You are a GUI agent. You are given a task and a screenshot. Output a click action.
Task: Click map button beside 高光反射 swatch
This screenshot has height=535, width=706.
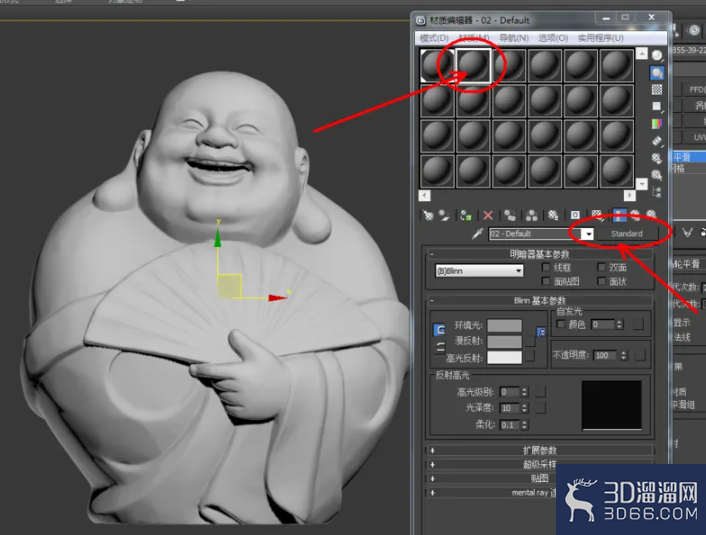[530, 356]
